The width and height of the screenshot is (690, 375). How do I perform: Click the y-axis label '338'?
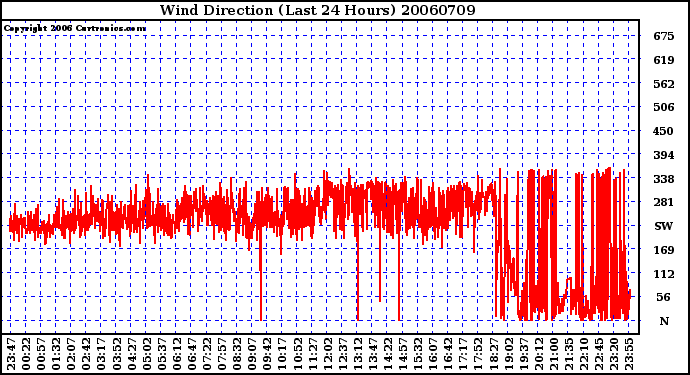pyautogui.click(x=664, y=179)
